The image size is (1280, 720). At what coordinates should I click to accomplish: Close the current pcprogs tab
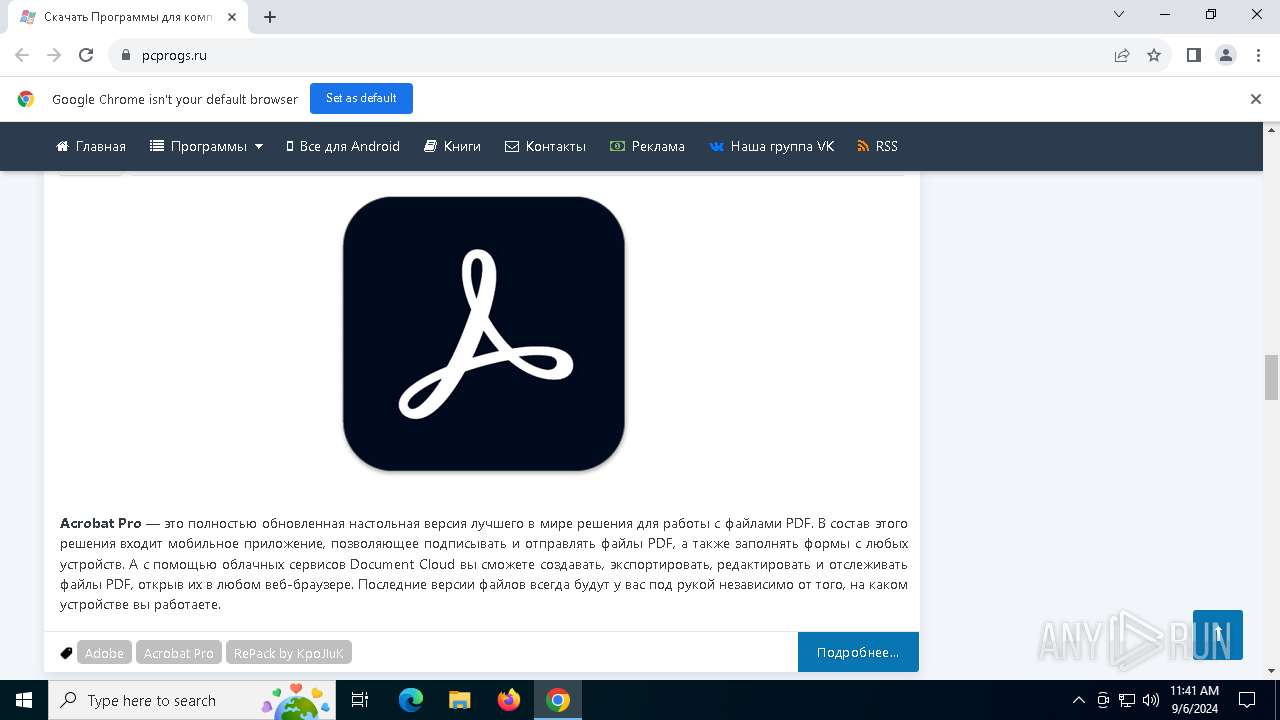point(232,17)
